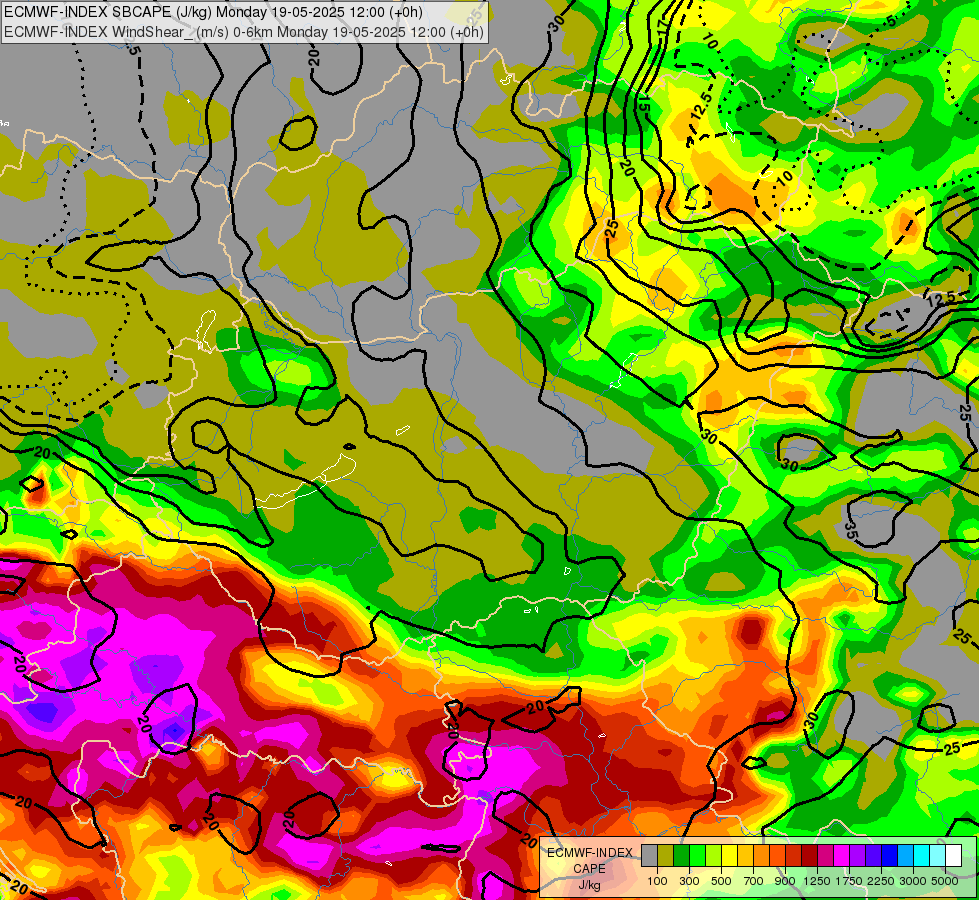Select the grey legend swatch below 100
Image resolution: width=979 pixels, height=900 pixels.
[649, 856]
